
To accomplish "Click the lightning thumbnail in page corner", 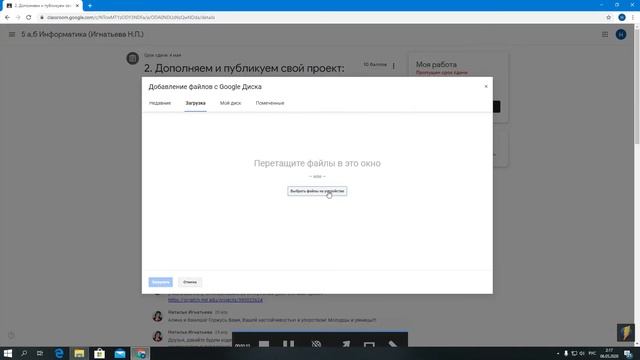I will (x=625, y=333).
